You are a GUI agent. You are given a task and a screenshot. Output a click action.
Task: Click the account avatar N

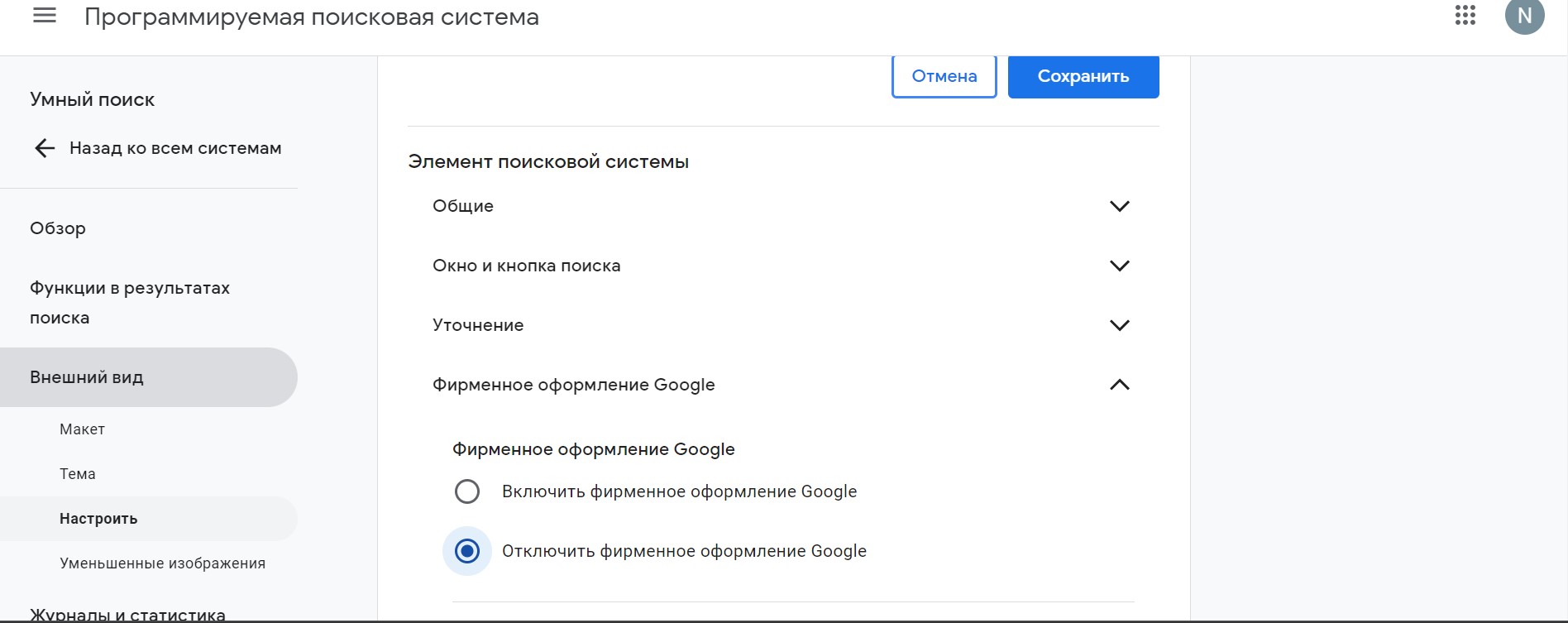point(1524,16)
